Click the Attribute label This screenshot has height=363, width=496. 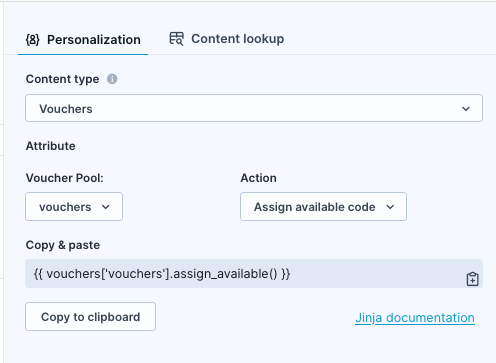click(51, 146)
